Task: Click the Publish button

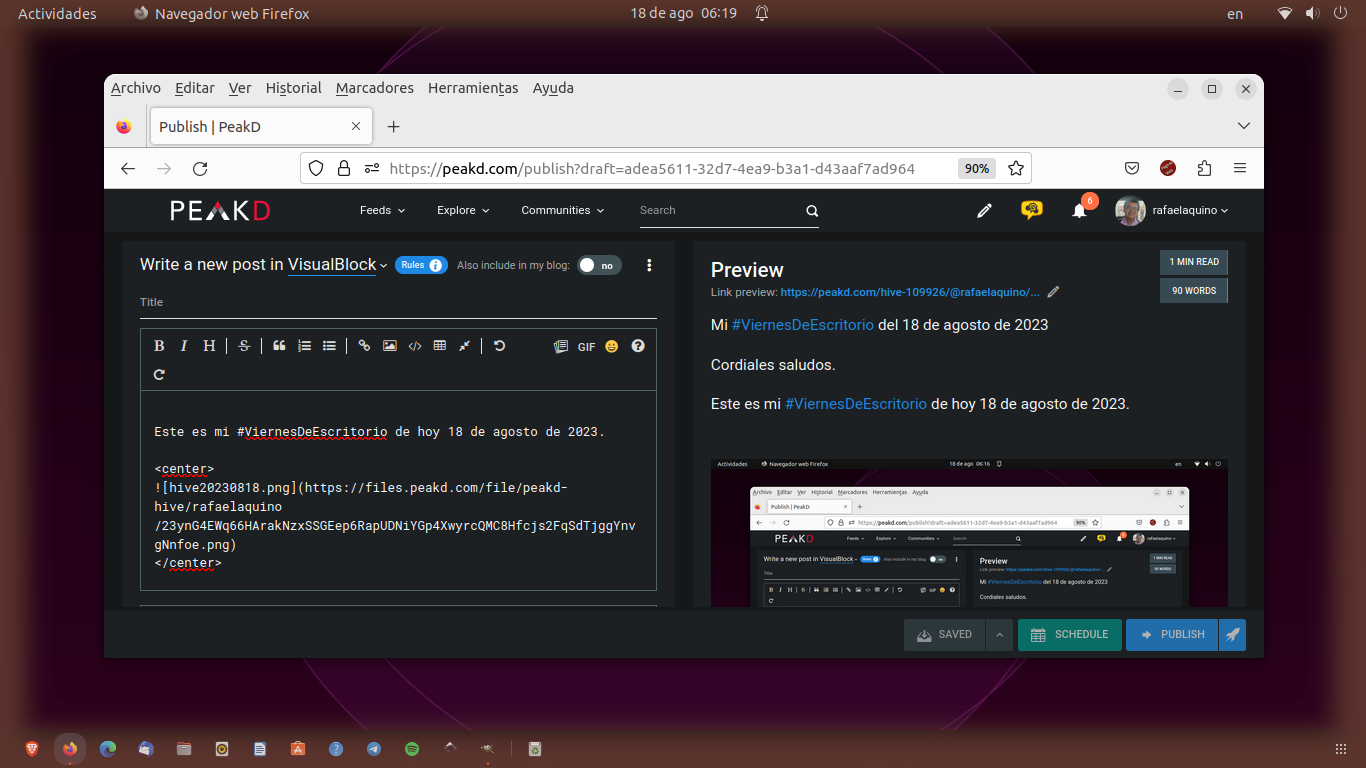Action: coord(1172,635)
